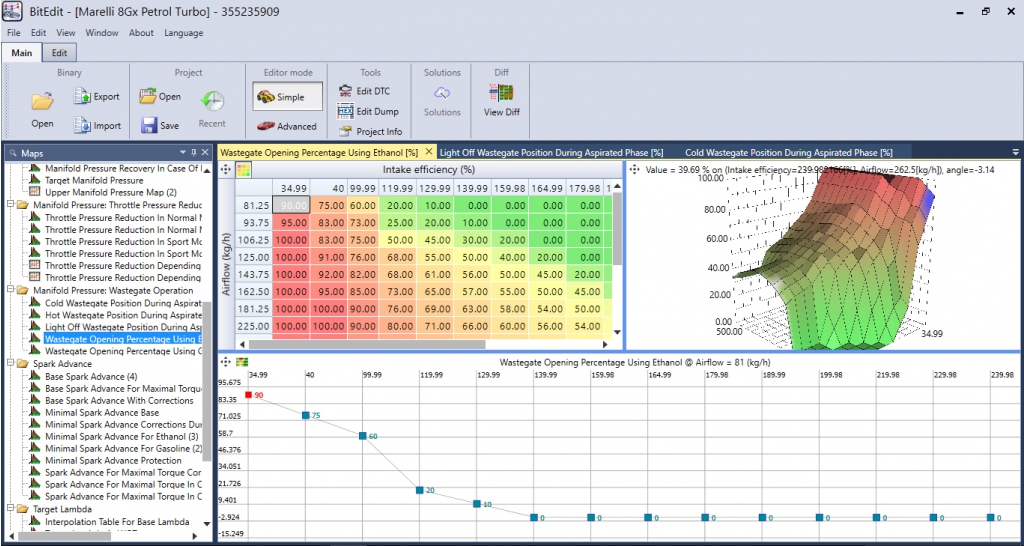Close the Maps panel
1024x546 pixels.
(x=205, y=152)
